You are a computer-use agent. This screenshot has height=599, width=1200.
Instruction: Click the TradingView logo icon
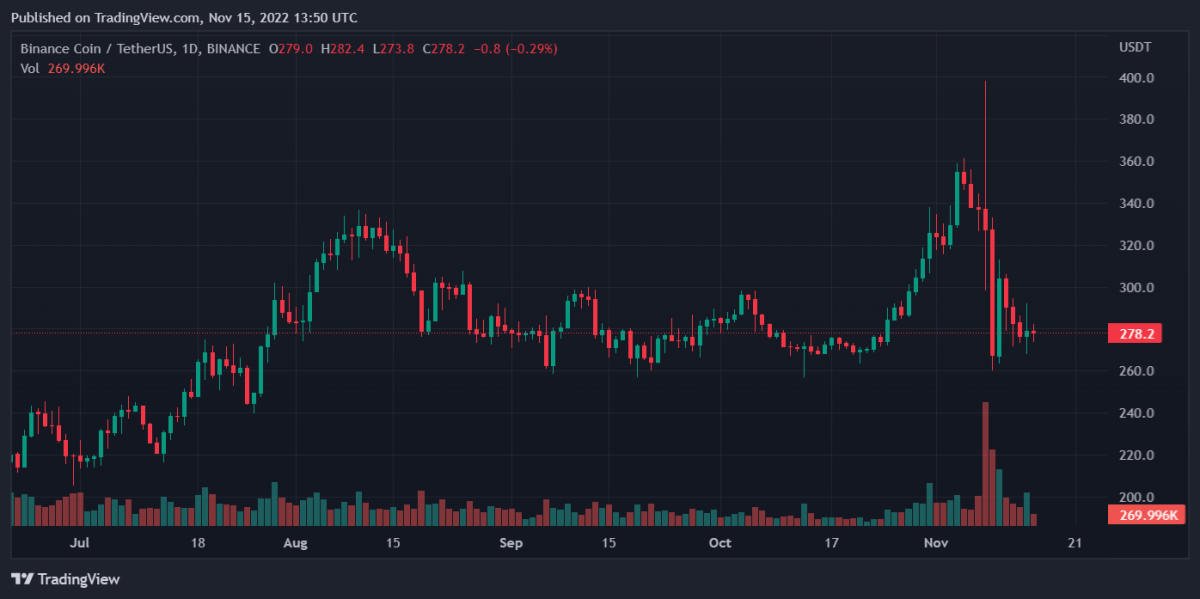[x=22, y=579]
